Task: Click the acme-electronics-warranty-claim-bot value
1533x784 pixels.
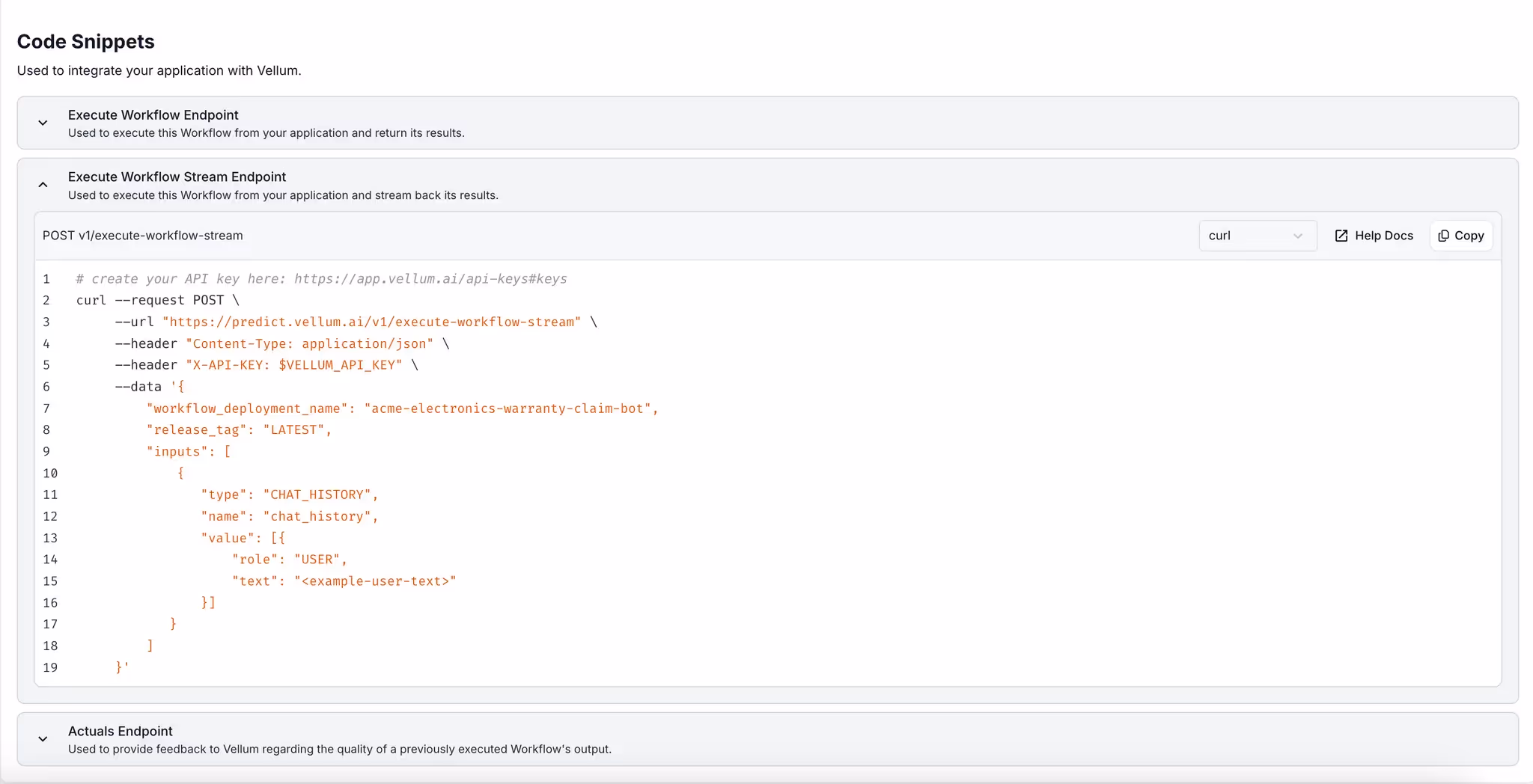Action: (x=508, y=408)
